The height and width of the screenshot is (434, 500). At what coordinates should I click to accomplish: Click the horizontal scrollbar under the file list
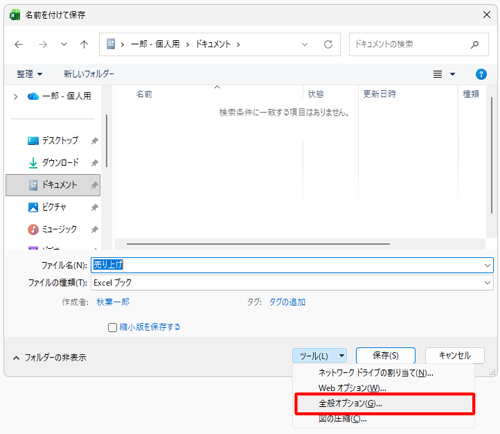tap(258, 244)
